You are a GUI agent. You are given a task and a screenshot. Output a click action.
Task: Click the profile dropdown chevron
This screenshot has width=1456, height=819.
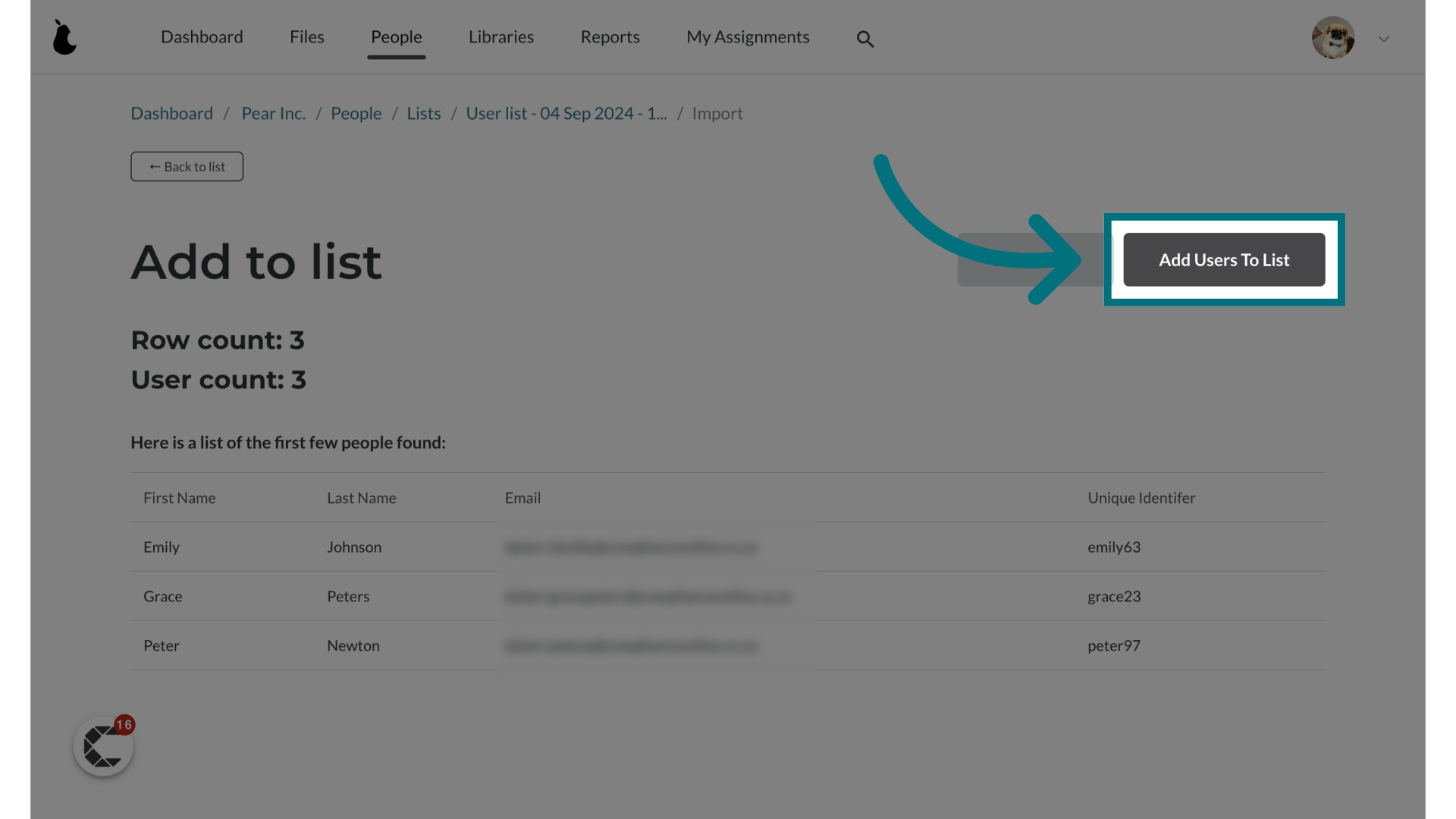tap(1384, 38)
